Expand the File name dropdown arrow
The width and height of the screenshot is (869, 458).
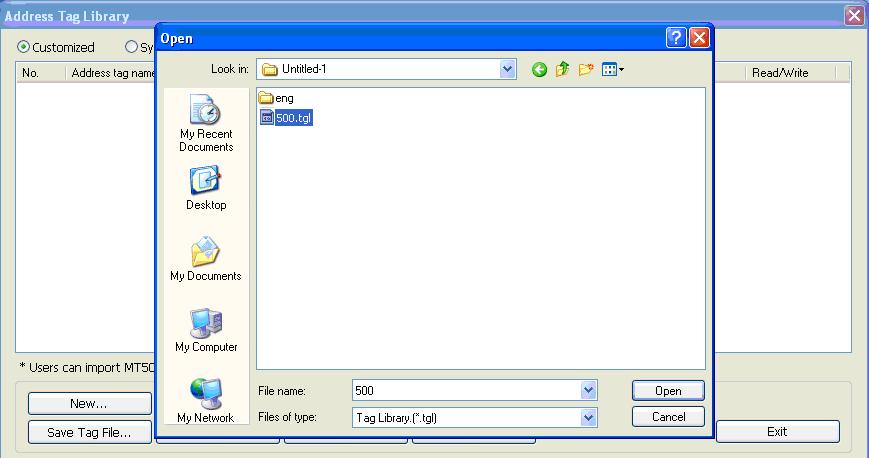[x=588, y=390]
